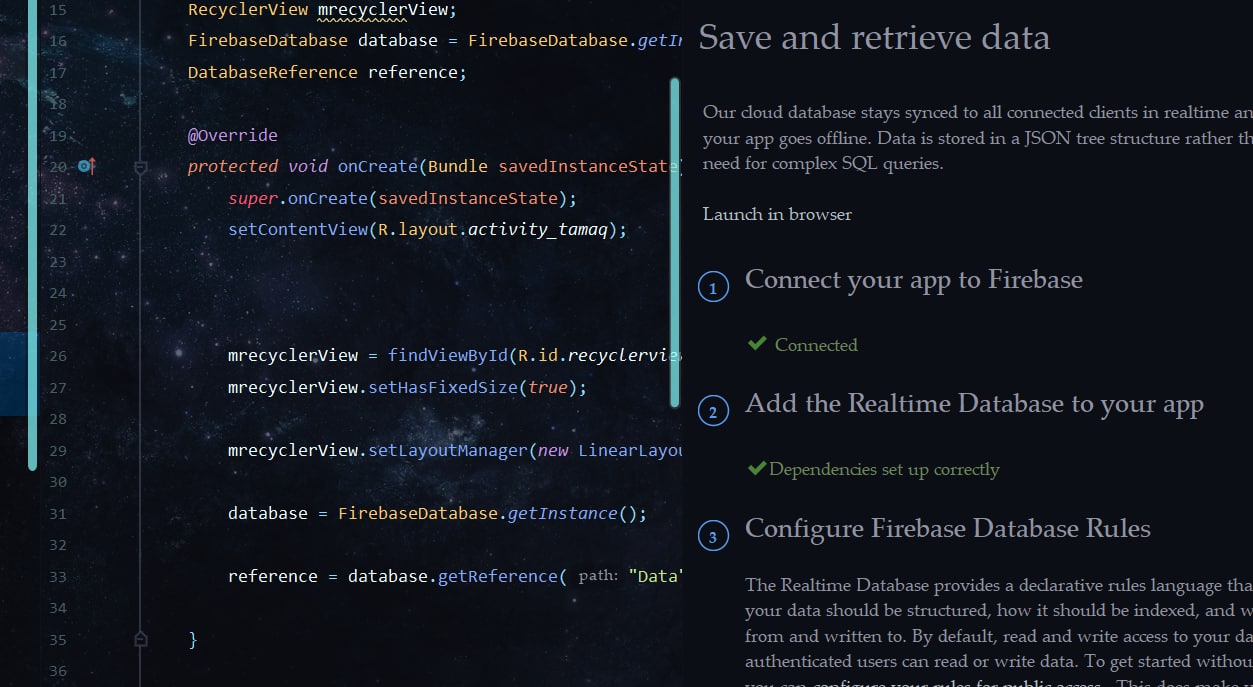Select the step 3 circle badge
This screenshot has height=687, width=1253.
[x=713, y=537]
